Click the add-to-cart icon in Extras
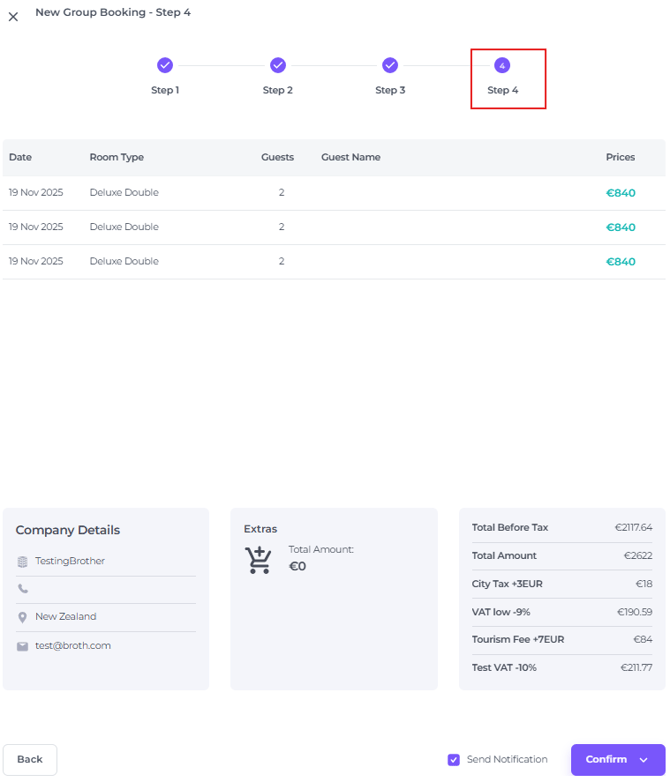This screenshot has width=670, height=782. tap(259, 560)
